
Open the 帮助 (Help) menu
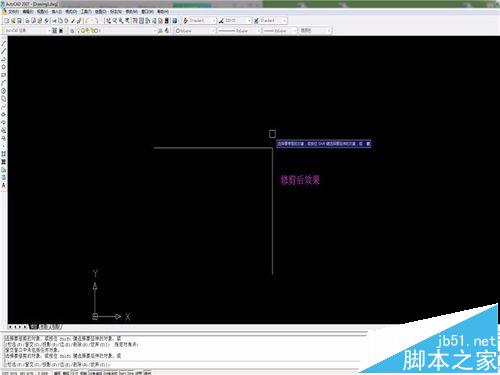[x=163, y=12]
